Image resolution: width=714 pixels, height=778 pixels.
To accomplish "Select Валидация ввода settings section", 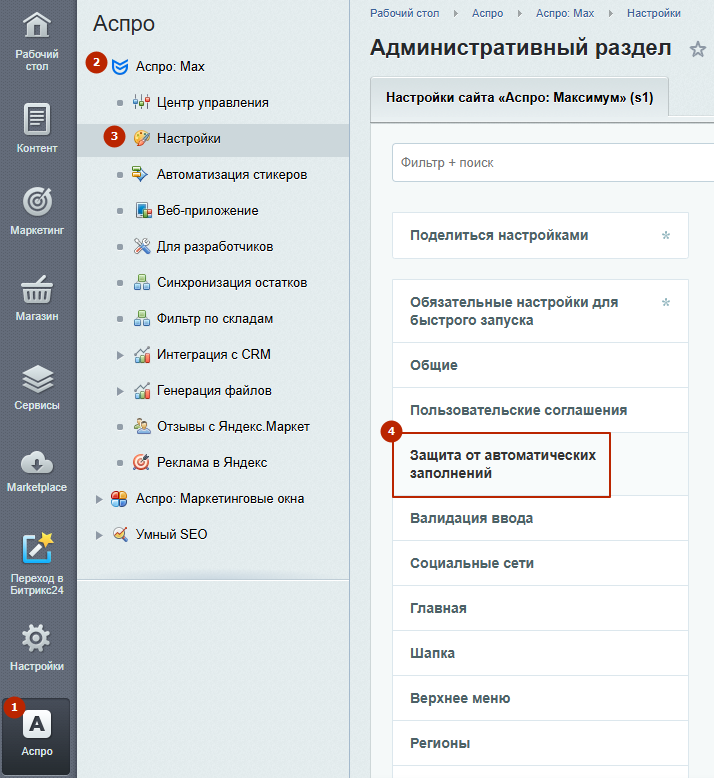I will tap(471, 518).
